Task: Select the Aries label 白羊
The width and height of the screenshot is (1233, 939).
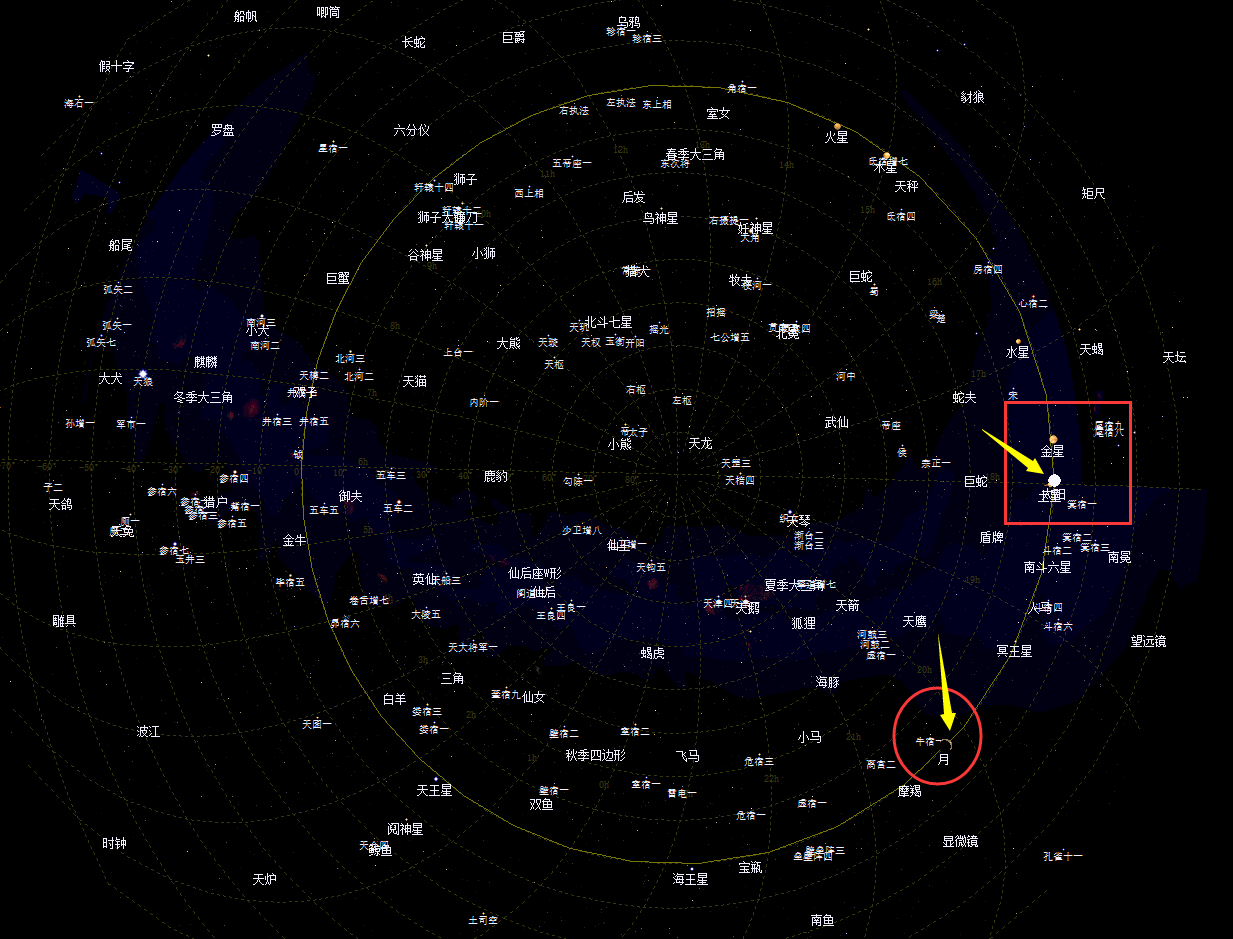Action: (x=394, y=699)
